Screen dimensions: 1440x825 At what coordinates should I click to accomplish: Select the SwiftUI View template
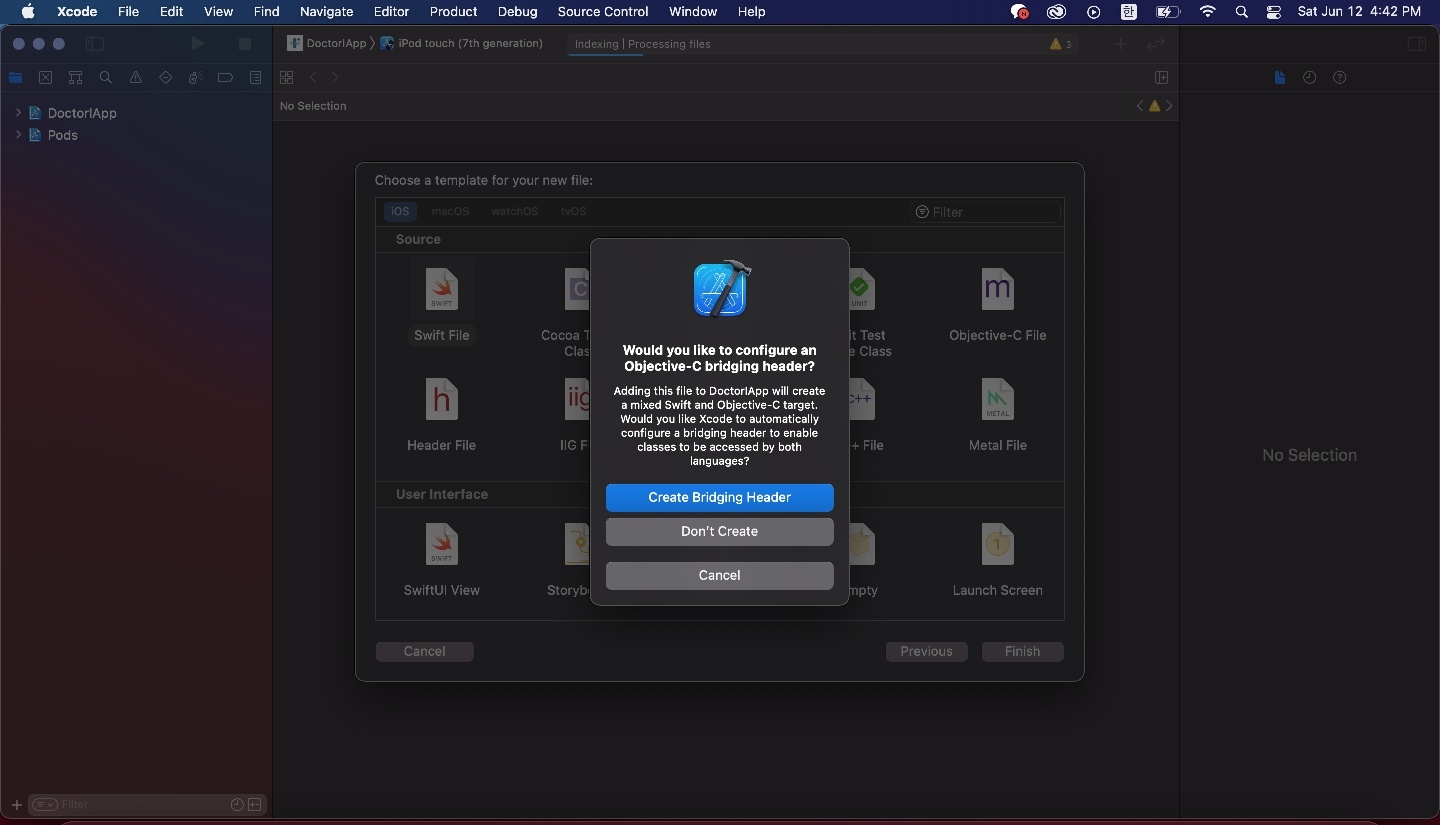441,561
